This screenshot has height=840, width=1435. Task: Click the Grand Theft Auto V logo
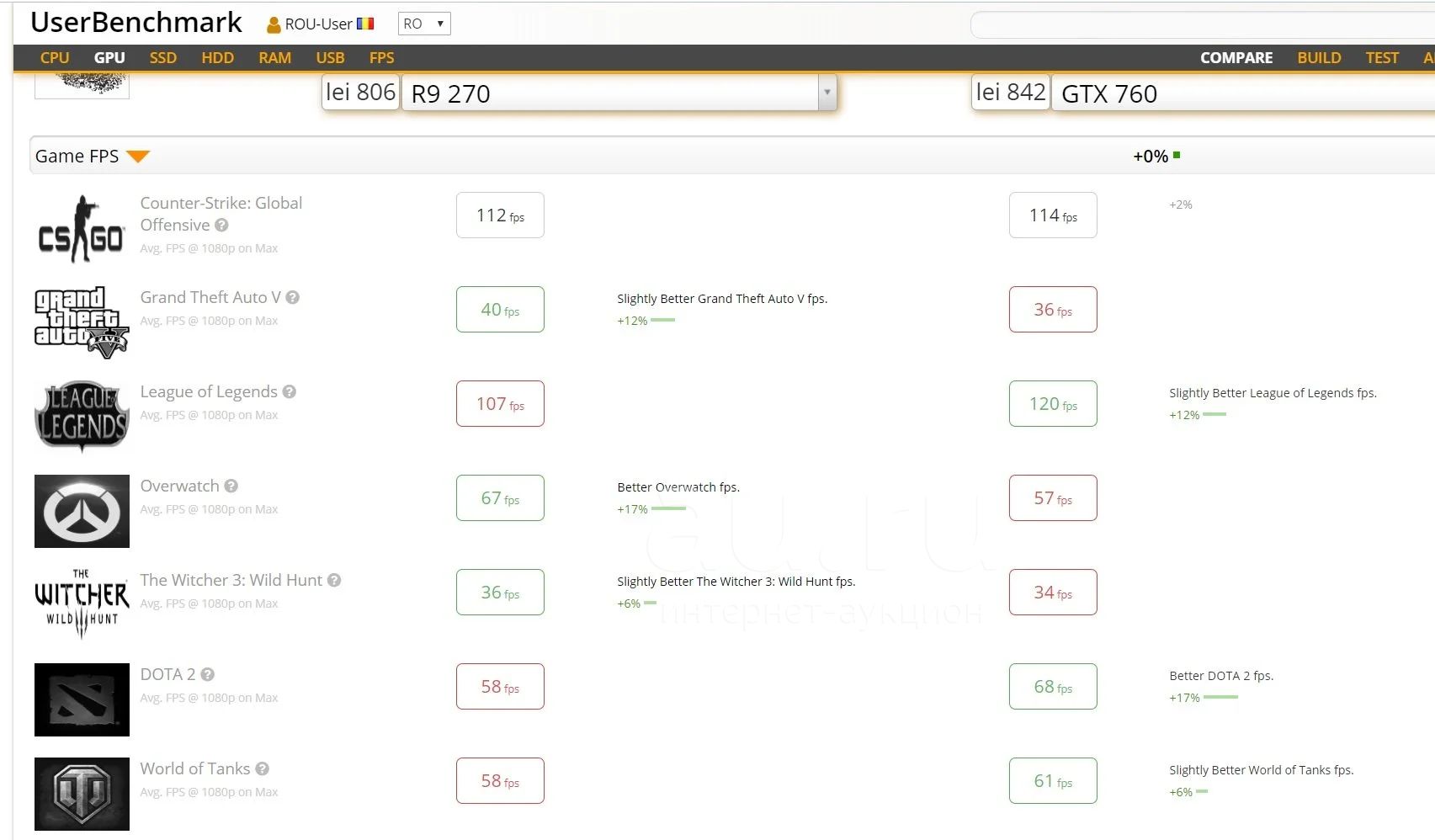(82, 322)
